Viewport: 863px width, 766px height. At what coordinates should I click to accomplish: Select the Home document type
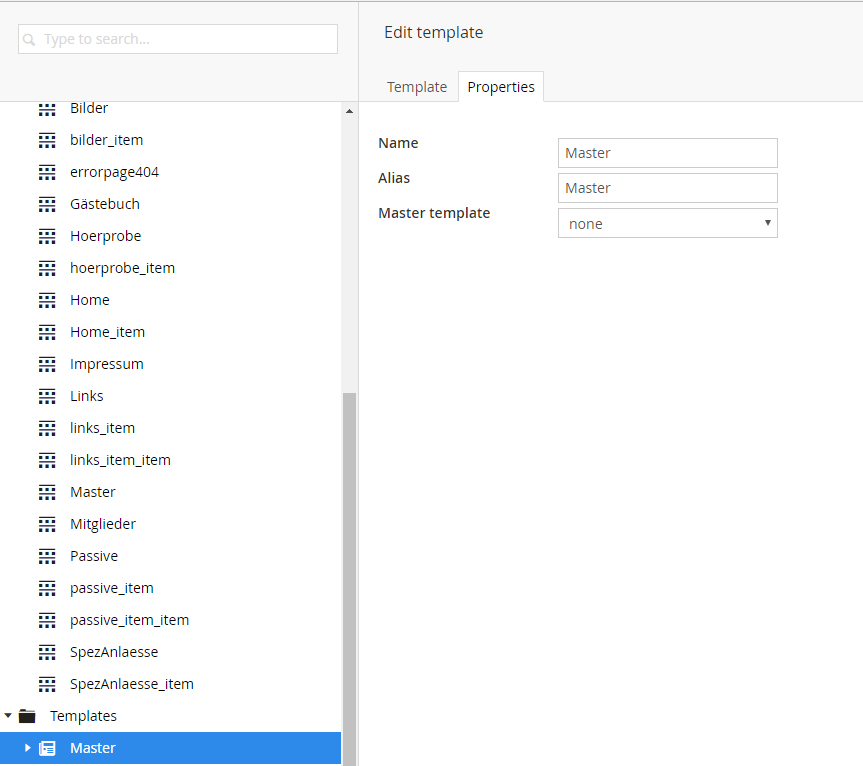[x=90, y=300]
